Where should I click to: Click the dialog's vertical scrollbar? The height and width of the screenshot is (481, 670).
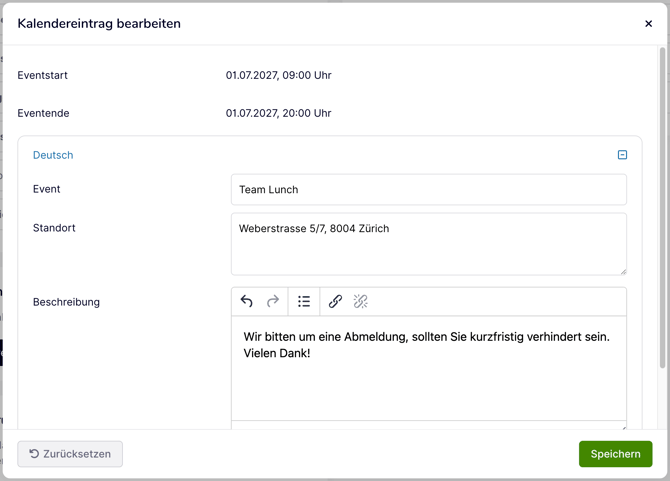pos(662,208)
